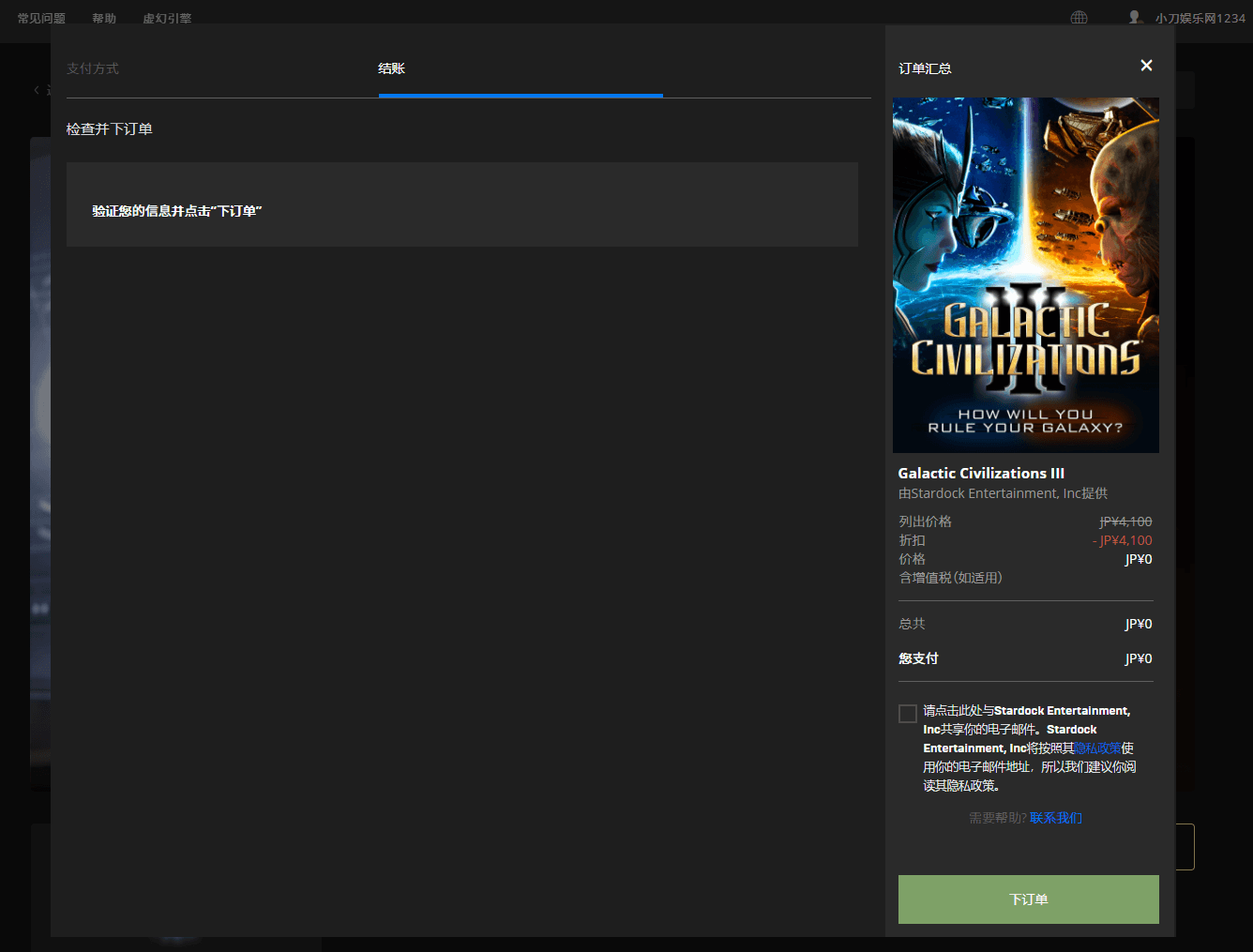Switch to the 支付方式 tab
Screen dimensions: 1253x952
pyautogui.click(x=93, y=68)
